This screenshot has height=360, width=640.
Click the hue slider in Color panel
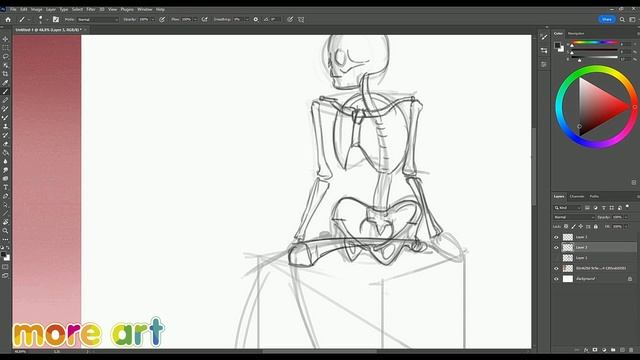[x=595, y=42]
